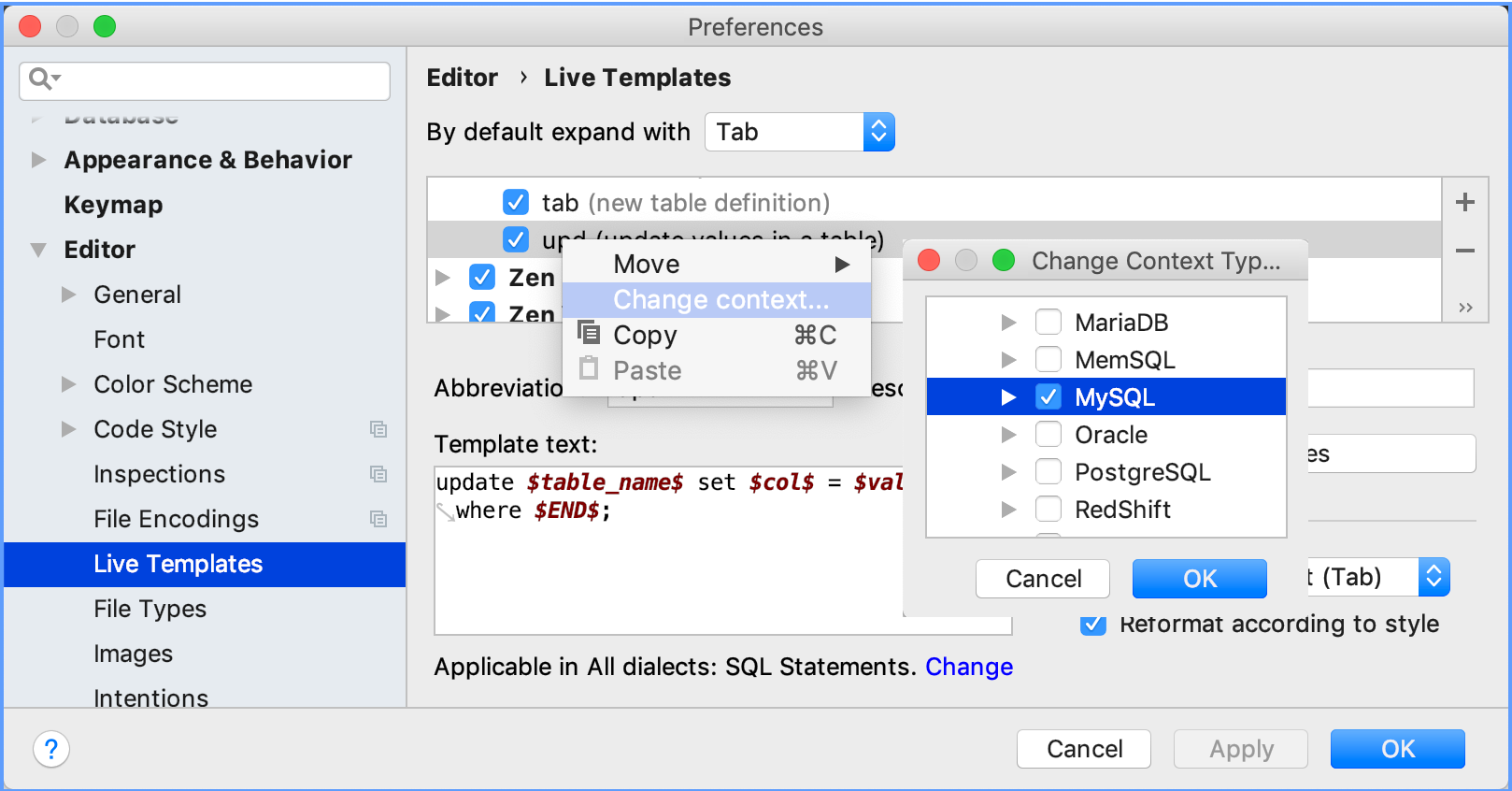
Task: Click the copy icon beside File Encodings
Action: point(378,519)
